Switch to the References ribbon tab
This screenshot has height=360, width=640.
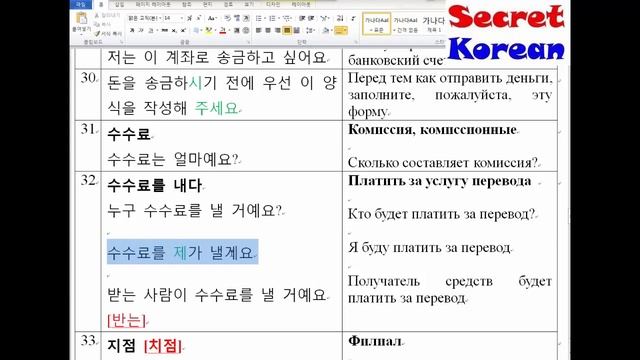tap(186, 4)
